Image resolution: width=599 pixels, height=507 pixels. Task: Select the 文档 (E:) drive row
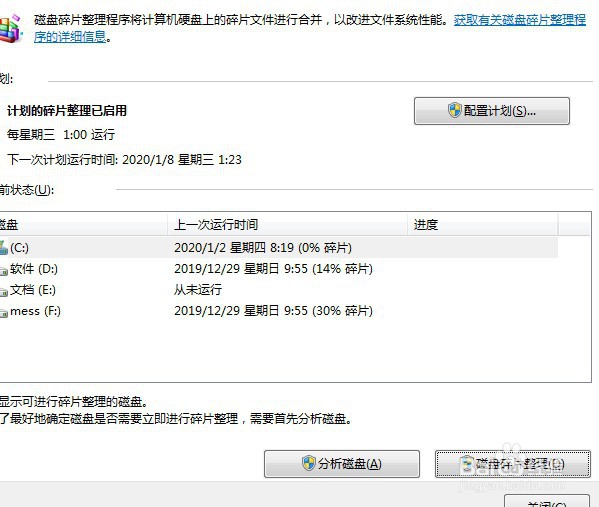point(279,290)
